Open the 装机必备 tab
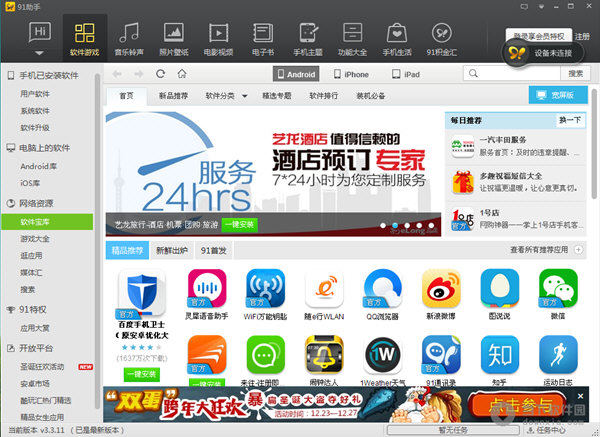 (x=370, y=96)
